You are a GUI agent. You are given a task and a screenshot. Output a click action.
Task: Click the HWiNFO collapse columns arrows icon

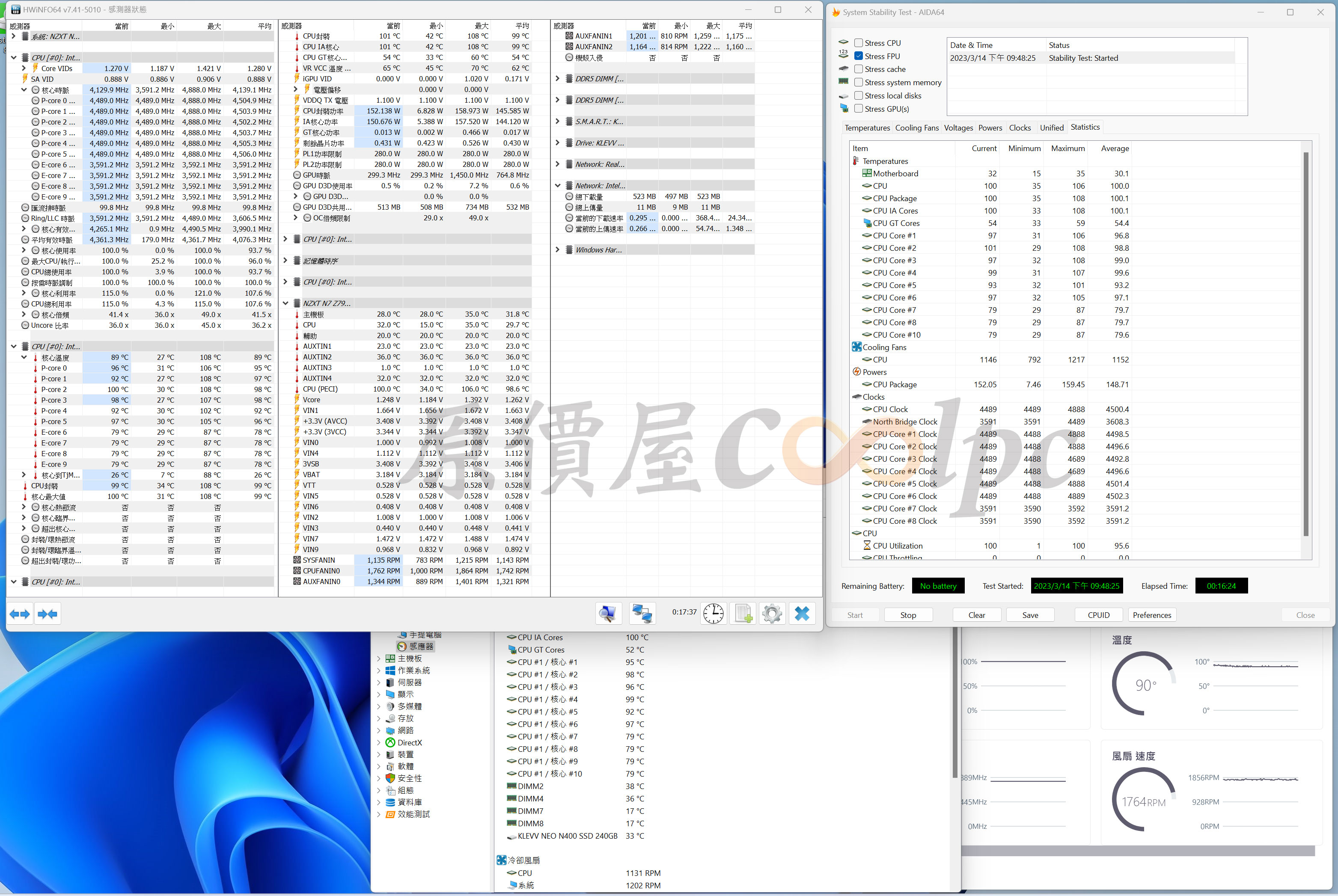pyautogui.click(x=47, y=614)
